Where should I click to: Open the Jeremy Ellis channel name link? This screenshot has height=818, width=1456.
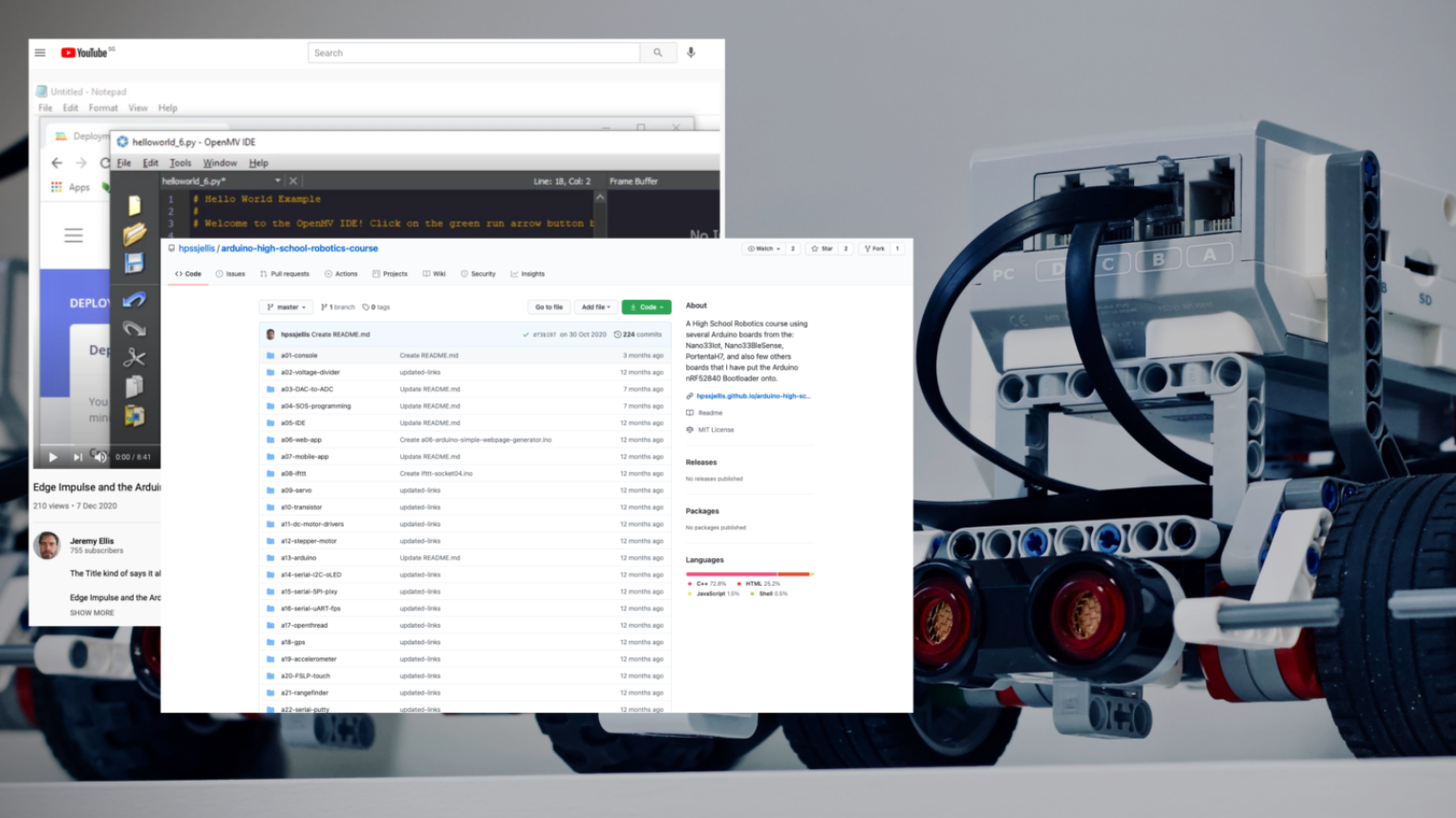point(92,541)
